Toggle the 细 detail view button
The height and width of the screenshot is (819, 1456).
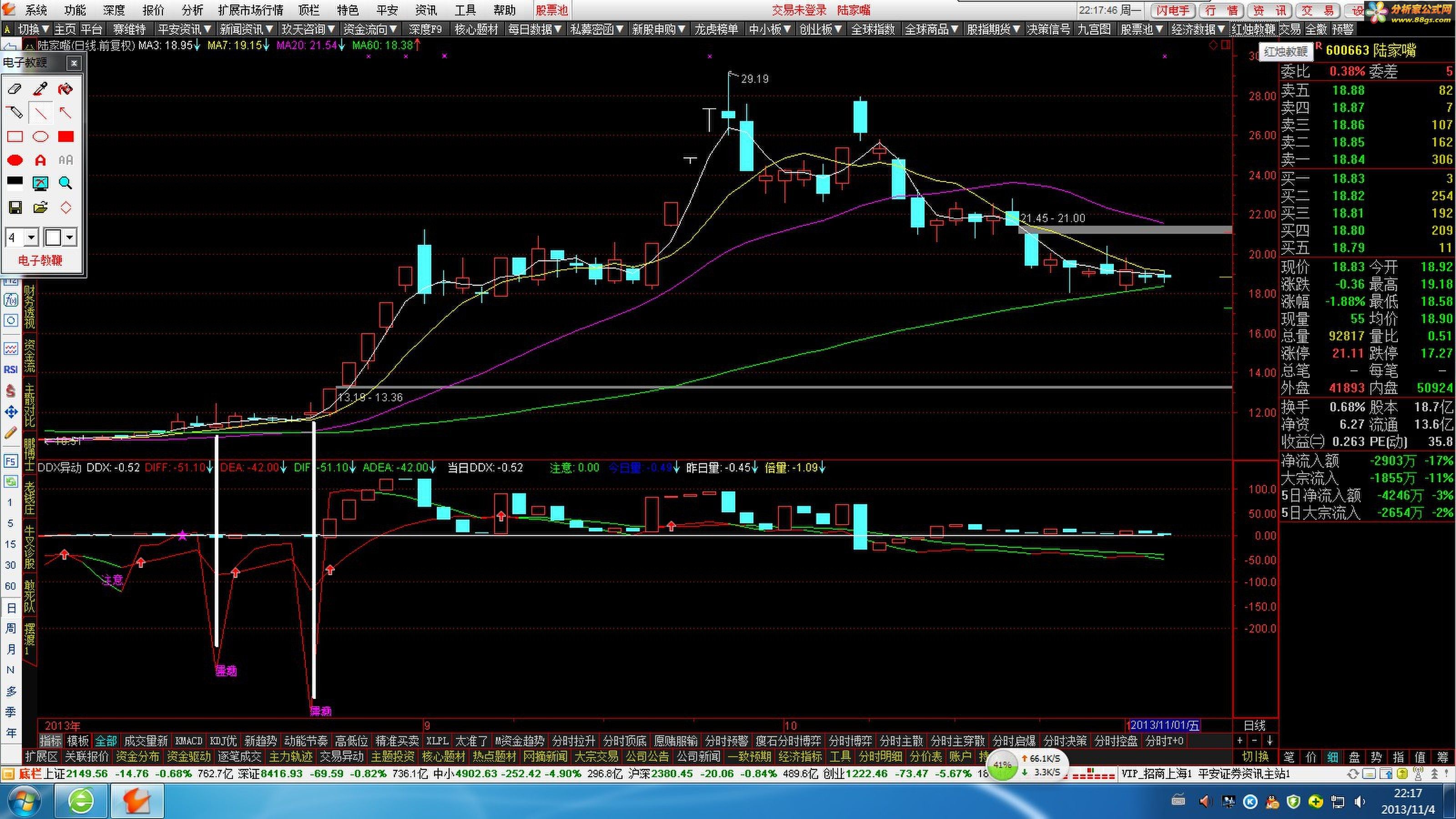pos(1332,757)
